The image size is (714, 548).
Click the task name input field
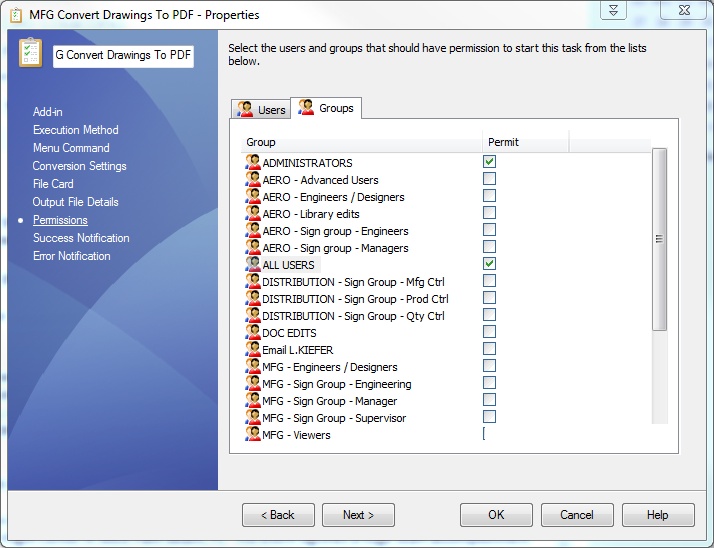pos(123,56)
